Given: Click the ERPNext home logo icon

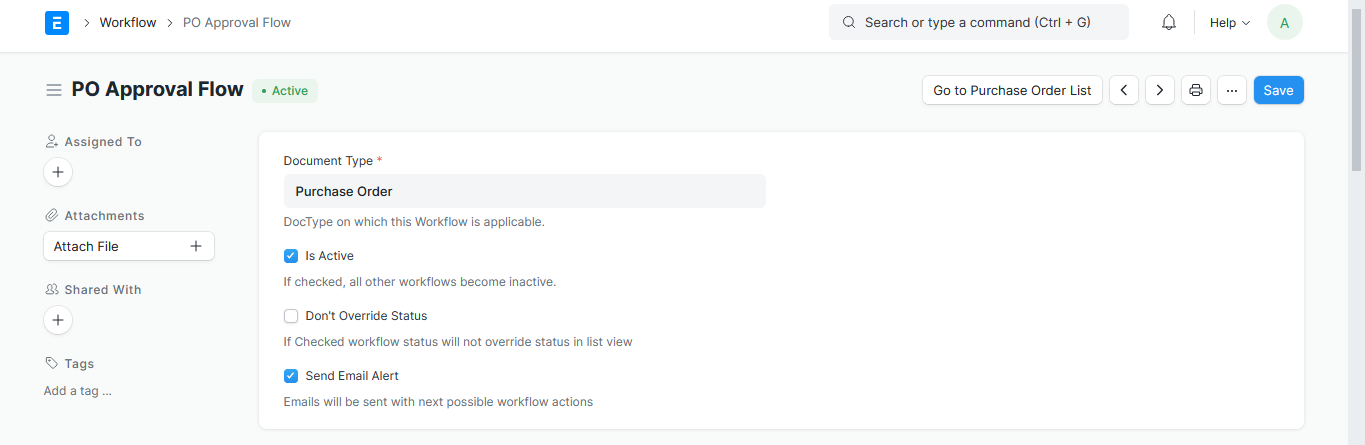Looking at the screenshot, I should [57, 22].
